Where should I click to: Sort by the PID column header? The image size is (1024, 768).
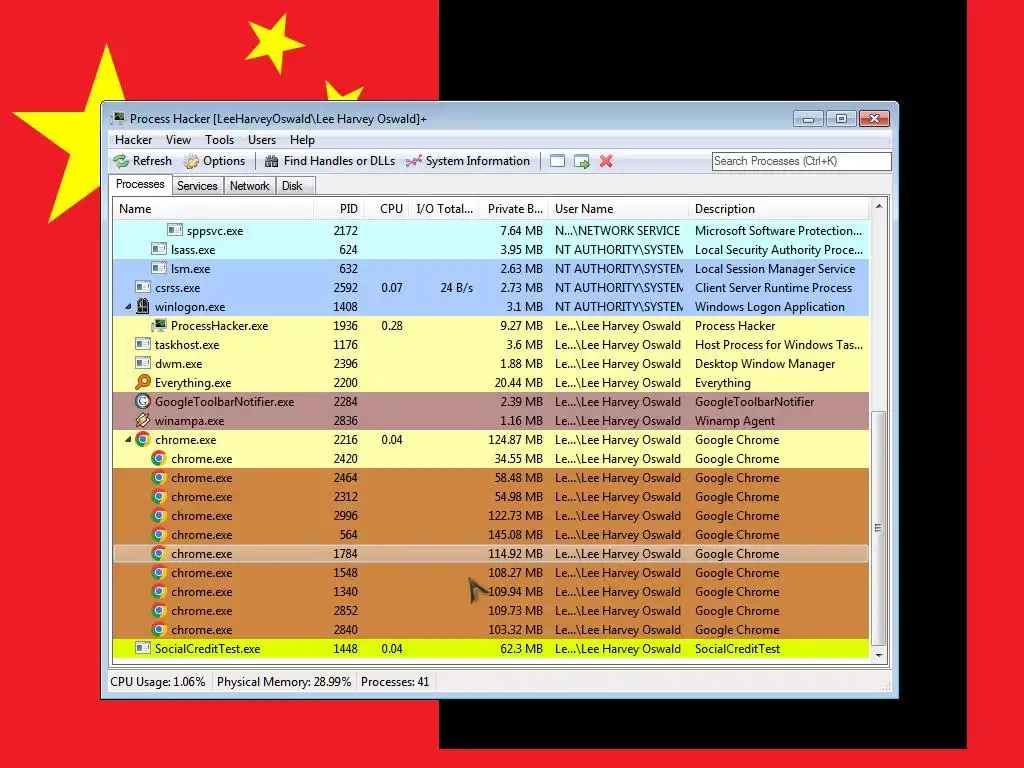pyautogui.click(x=339, y=209)
